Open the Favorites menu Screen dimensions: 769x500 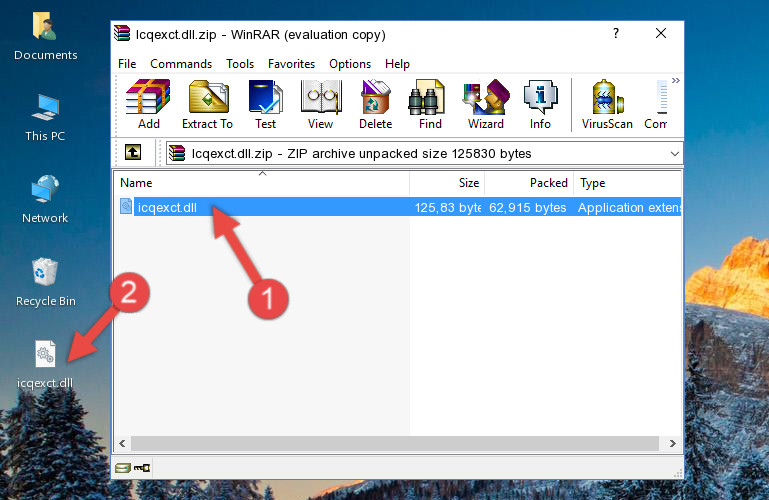click(291, 64)
